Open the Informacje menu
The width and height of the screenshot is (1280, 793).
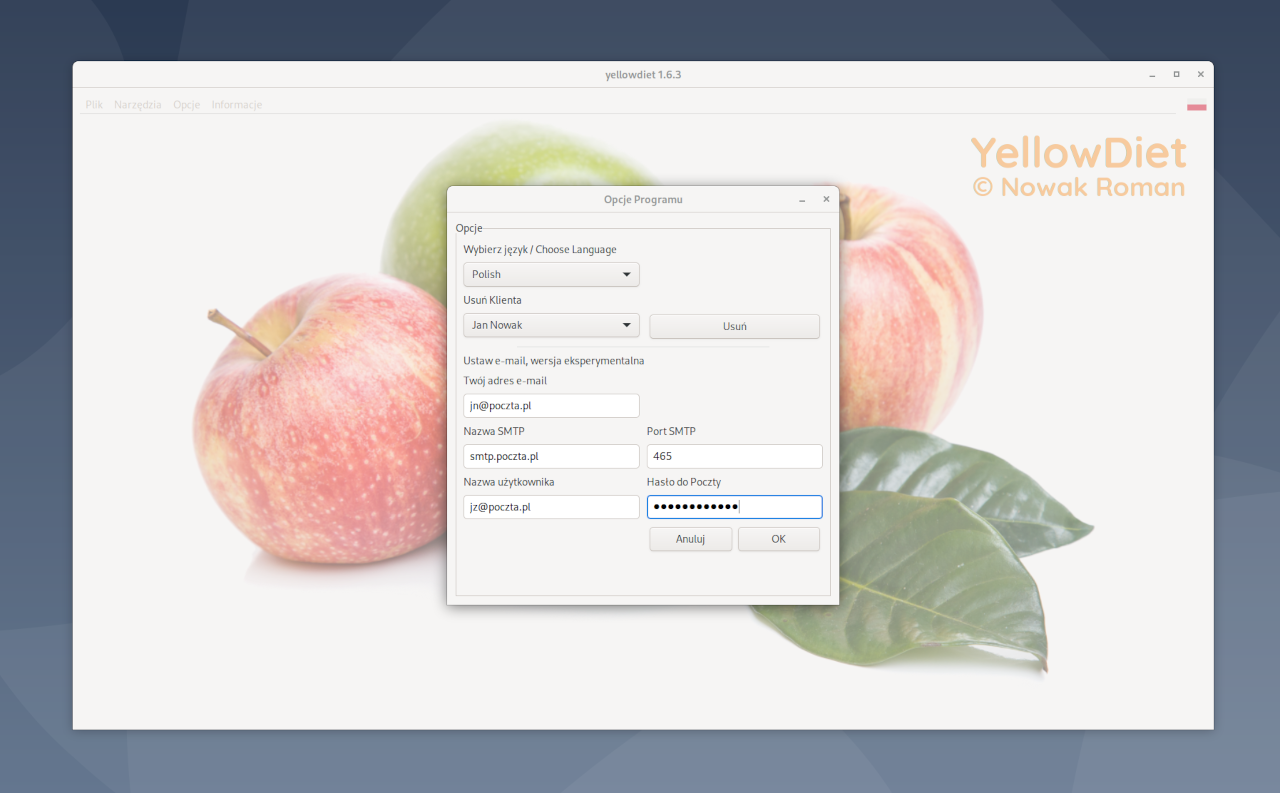point(236,104)
